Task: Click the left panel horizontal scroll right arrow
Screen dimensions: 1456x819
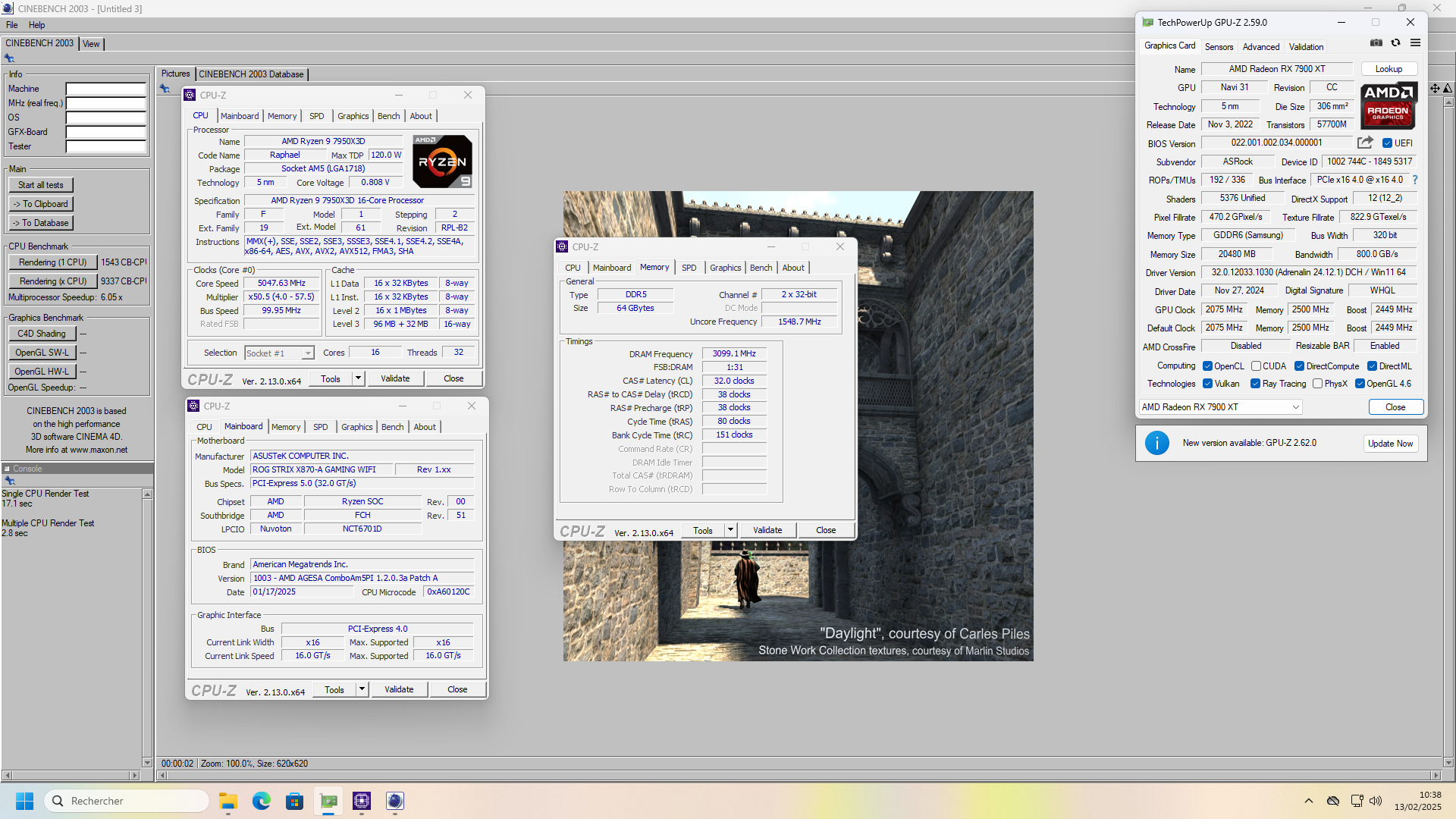Action: tap(134, 776)
